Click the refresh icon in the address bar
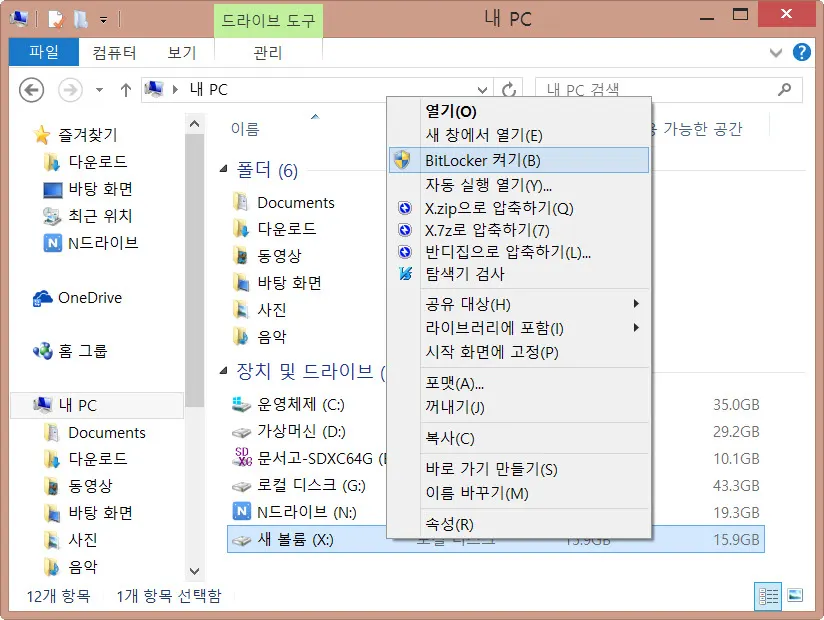 click(x=510, y=89)
